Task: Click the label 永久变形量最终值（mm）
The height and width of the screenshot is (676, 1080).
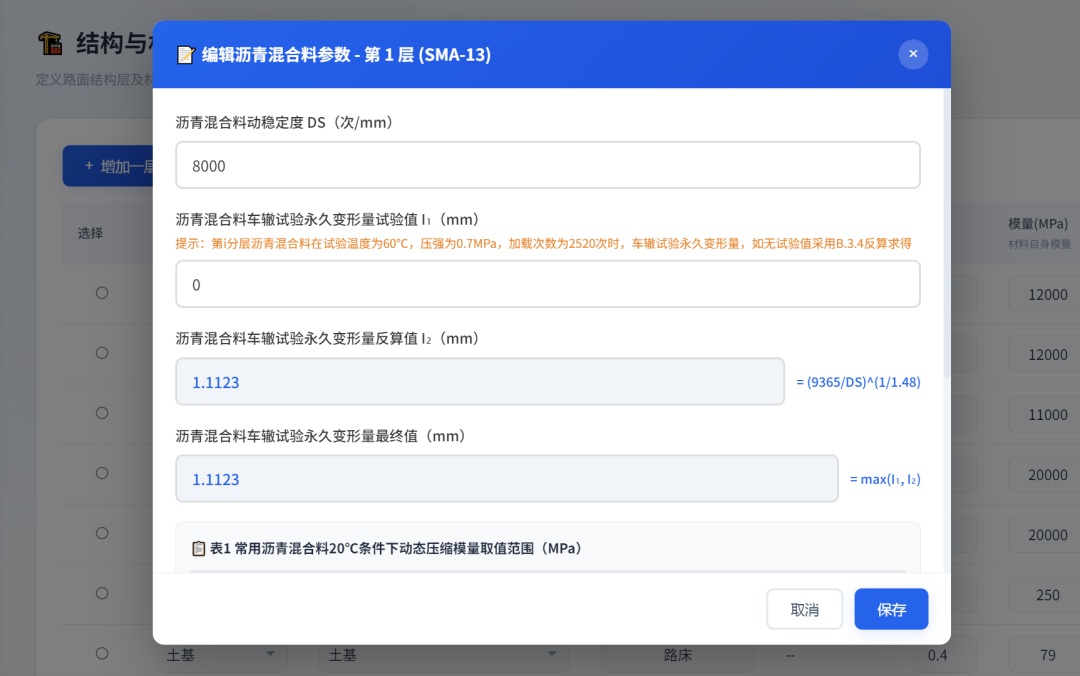Action: [x=321, y=436]
